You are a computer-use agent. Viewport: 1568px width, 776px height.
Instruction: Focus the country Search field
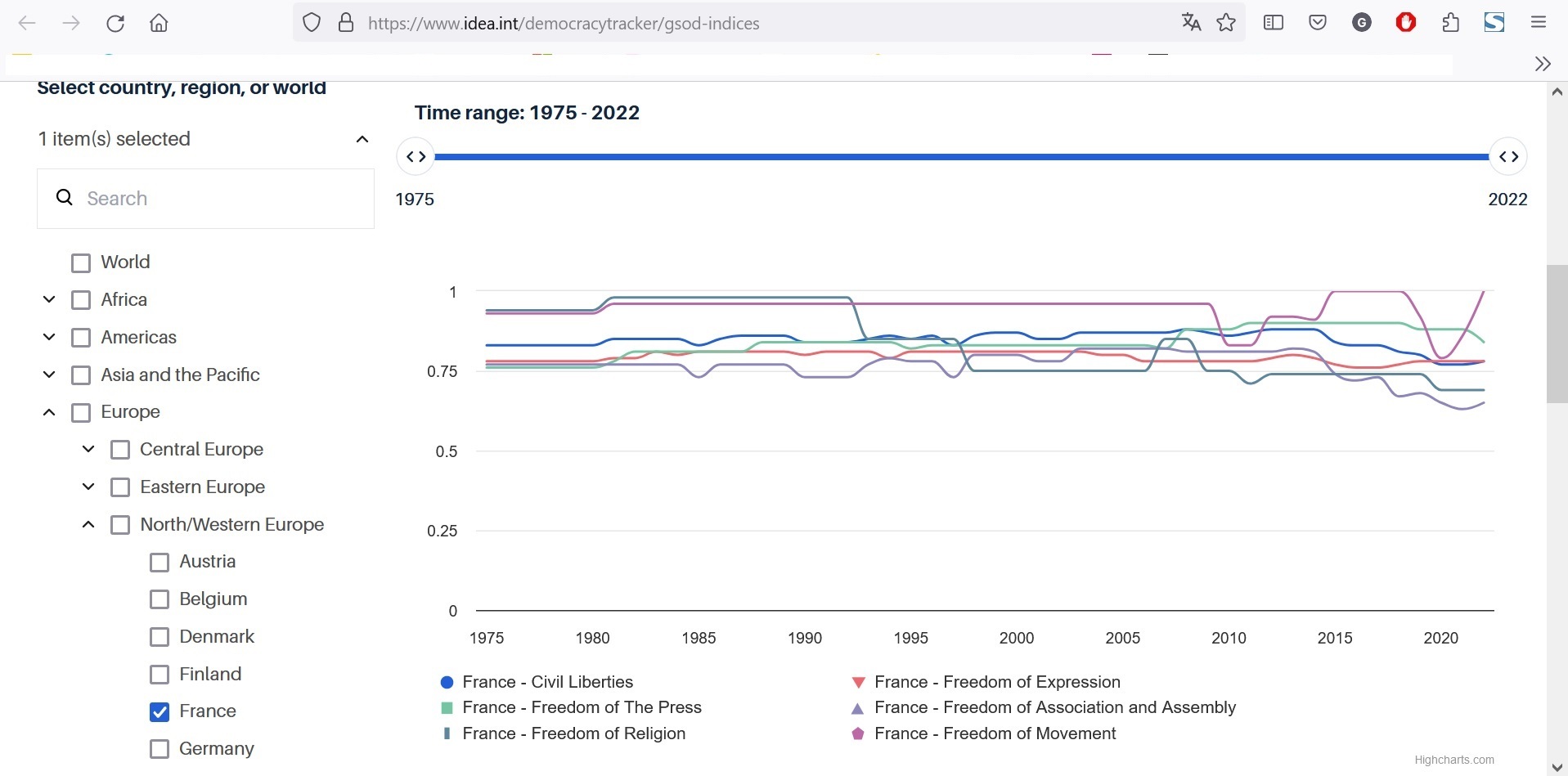pos(205,199)
